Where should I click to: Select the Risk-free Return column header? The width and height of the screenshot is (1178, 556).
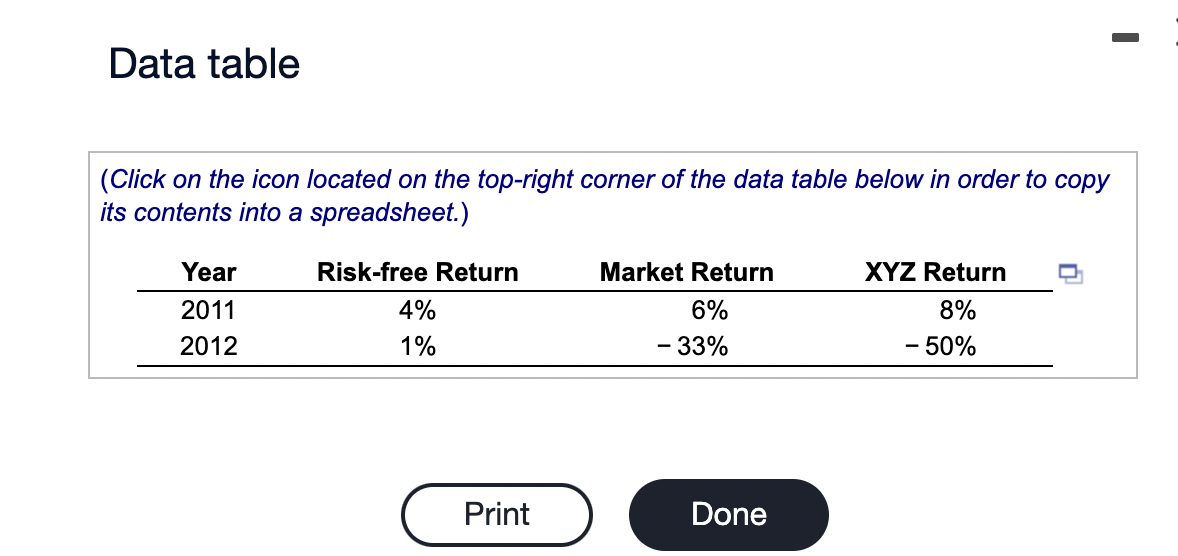coord(418,272)
